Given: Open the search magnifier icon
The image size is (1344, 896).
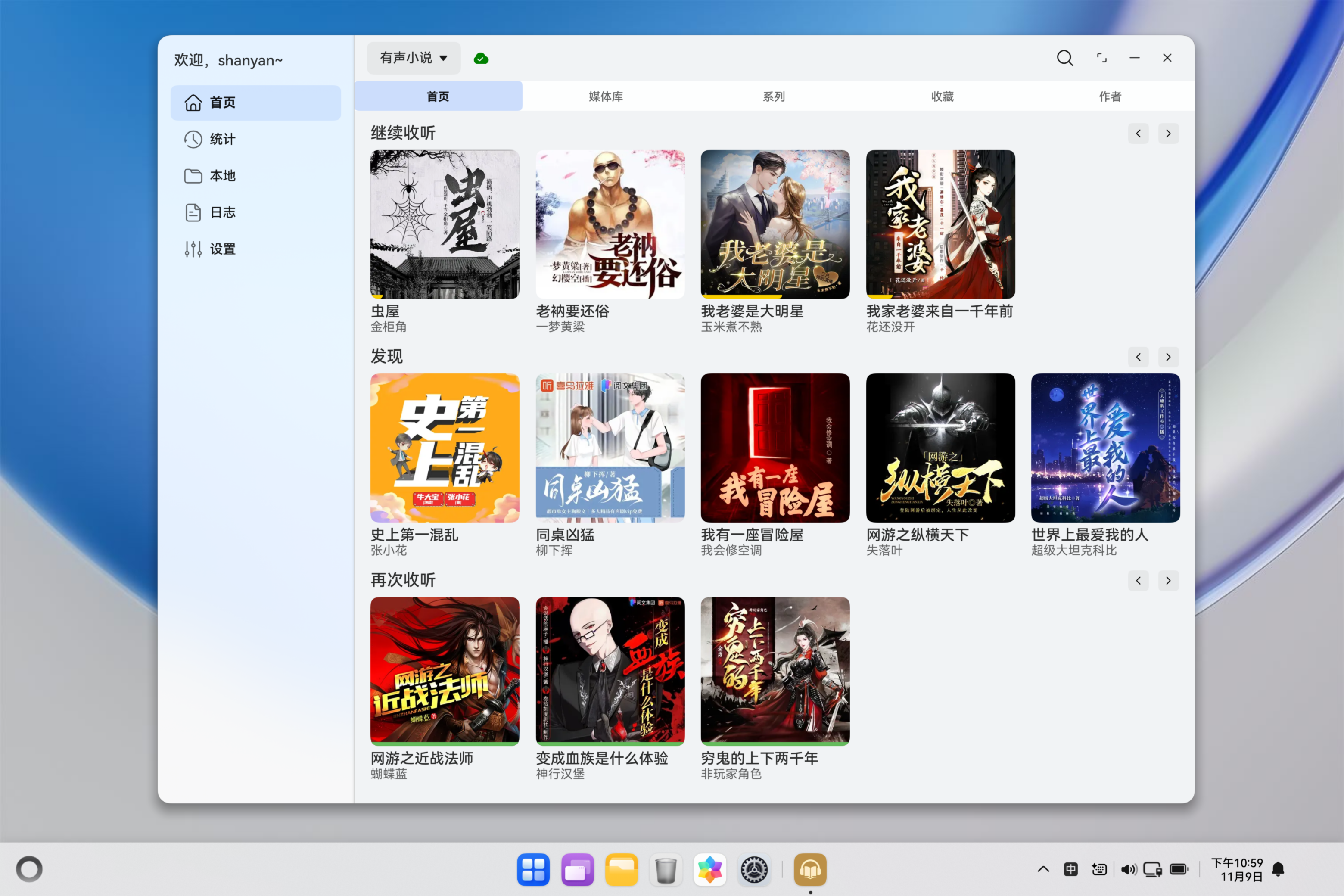Looking at the screenshot, I should click(x=1064, y=58).
